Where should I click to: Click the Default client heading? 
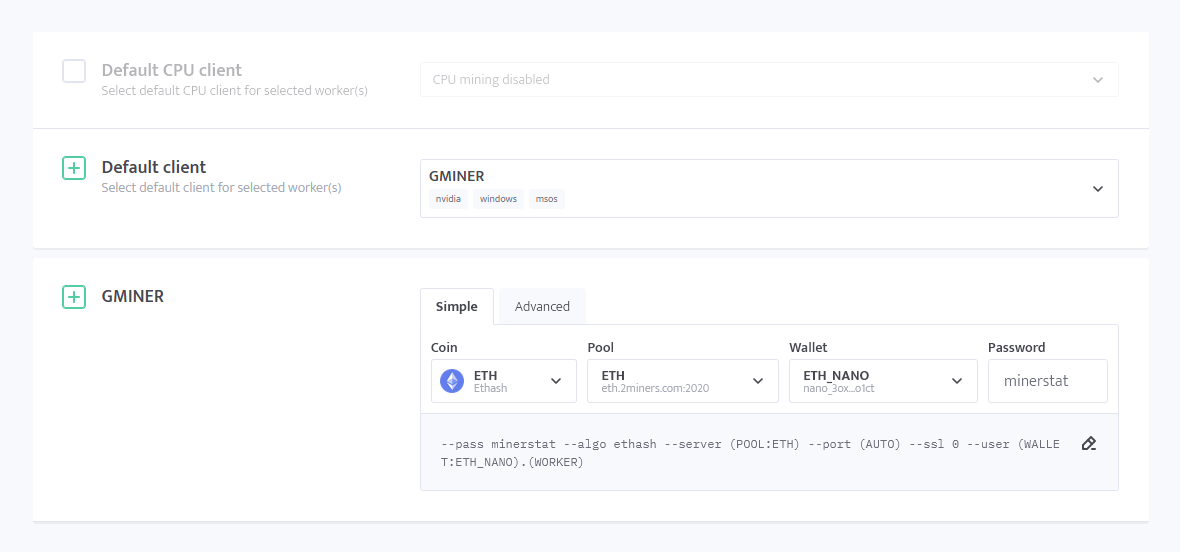tap(154, 166)
